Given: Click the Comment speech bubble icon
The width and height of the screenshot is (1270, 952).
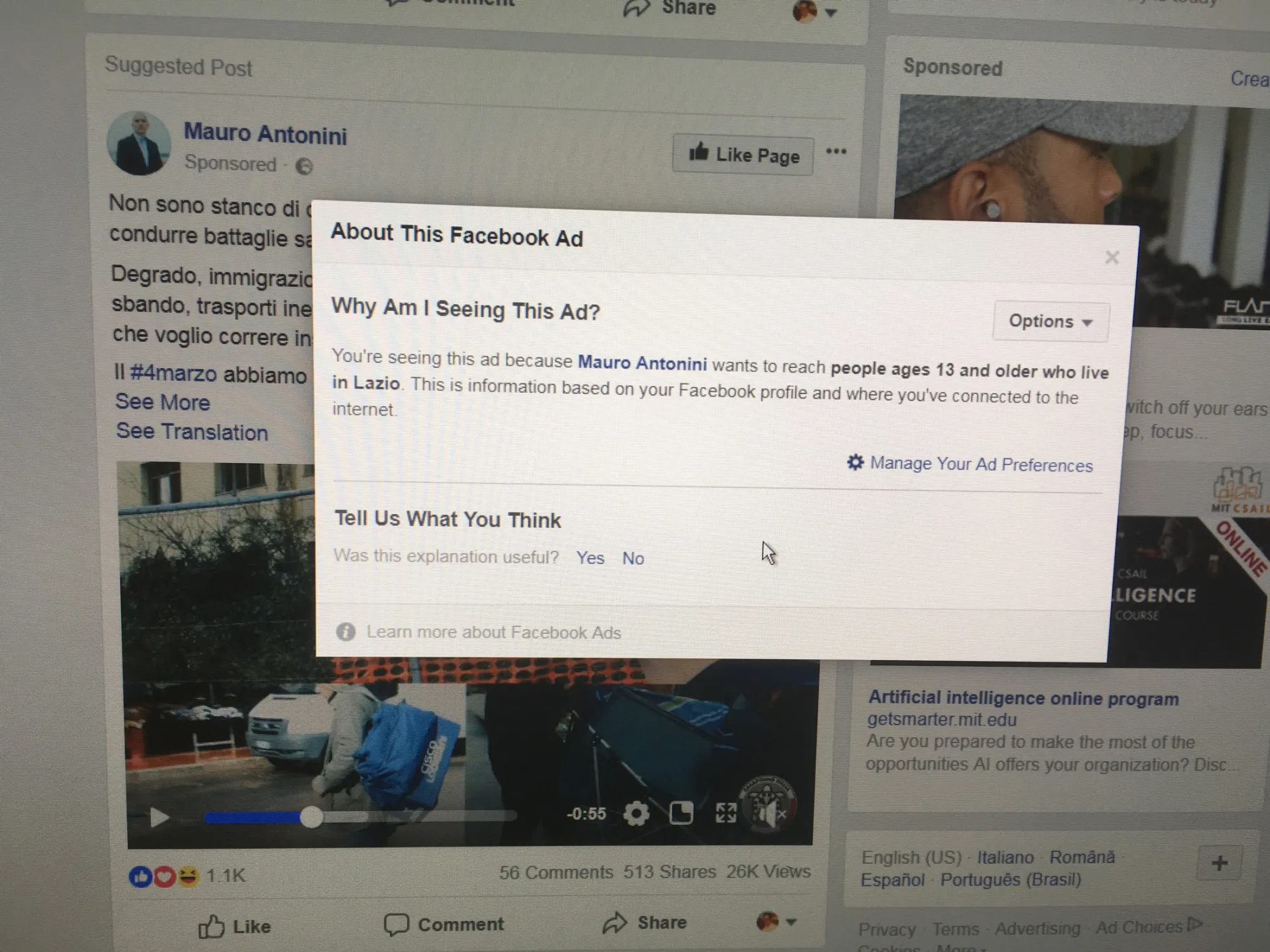Looking at the screenshot, I should tap(396, 925).
